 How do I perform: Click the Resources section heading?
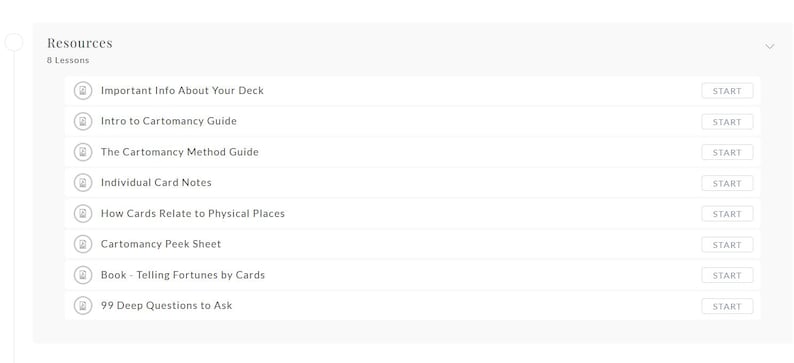(80, 43)
